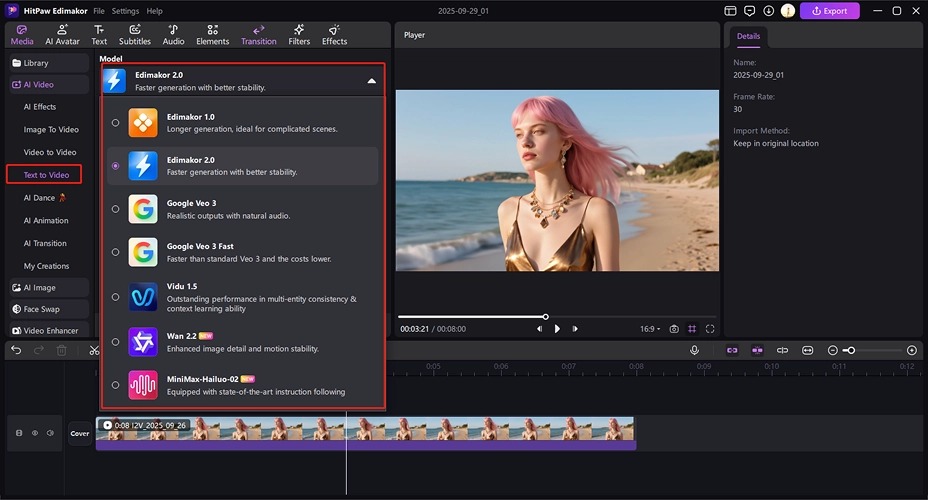The height and width of the screenshot is (500, 928).
Task: Open AI Animation feature
Action: point(46,220)
